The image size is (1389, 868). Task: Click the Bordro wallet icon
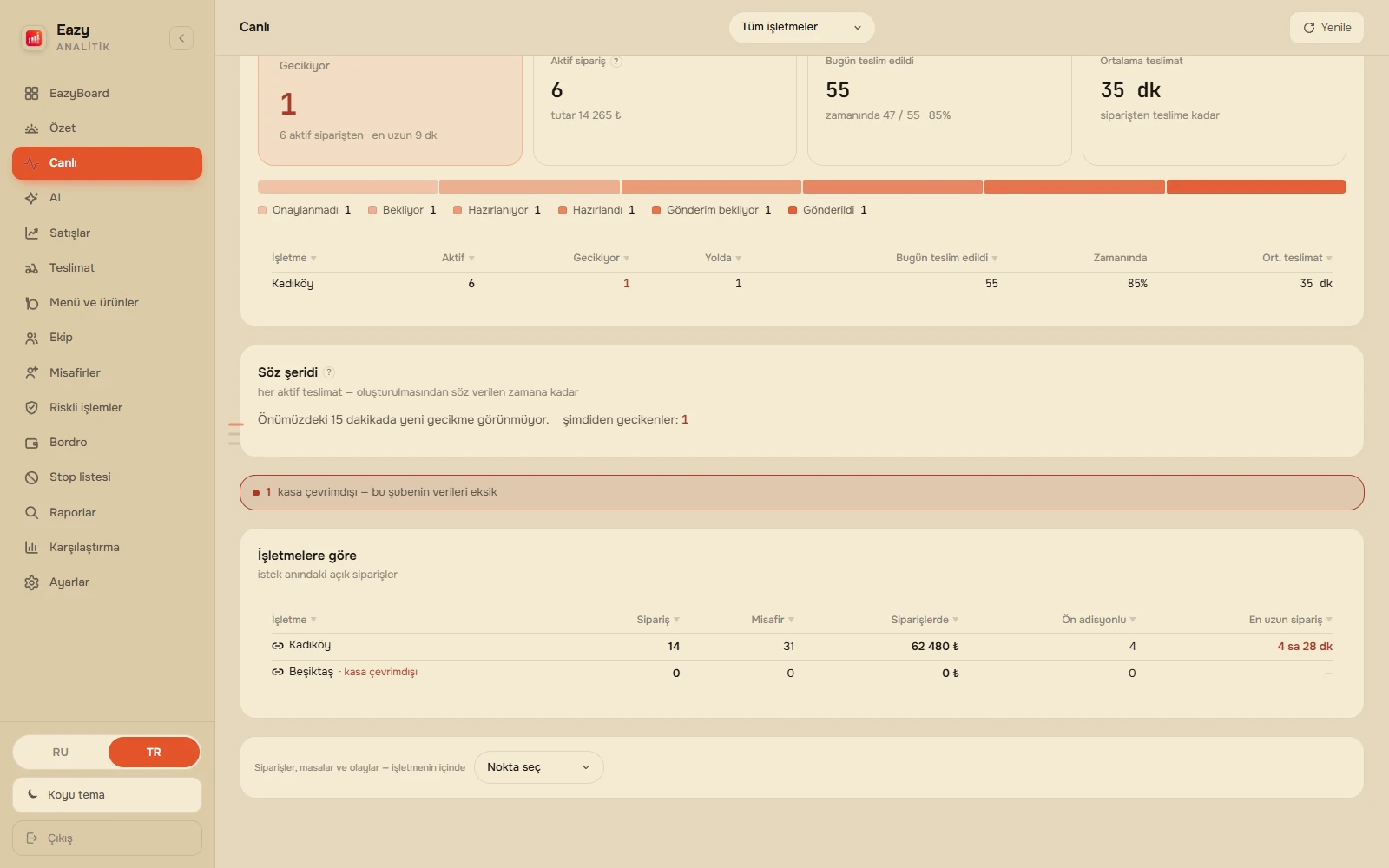click(31, 443)
